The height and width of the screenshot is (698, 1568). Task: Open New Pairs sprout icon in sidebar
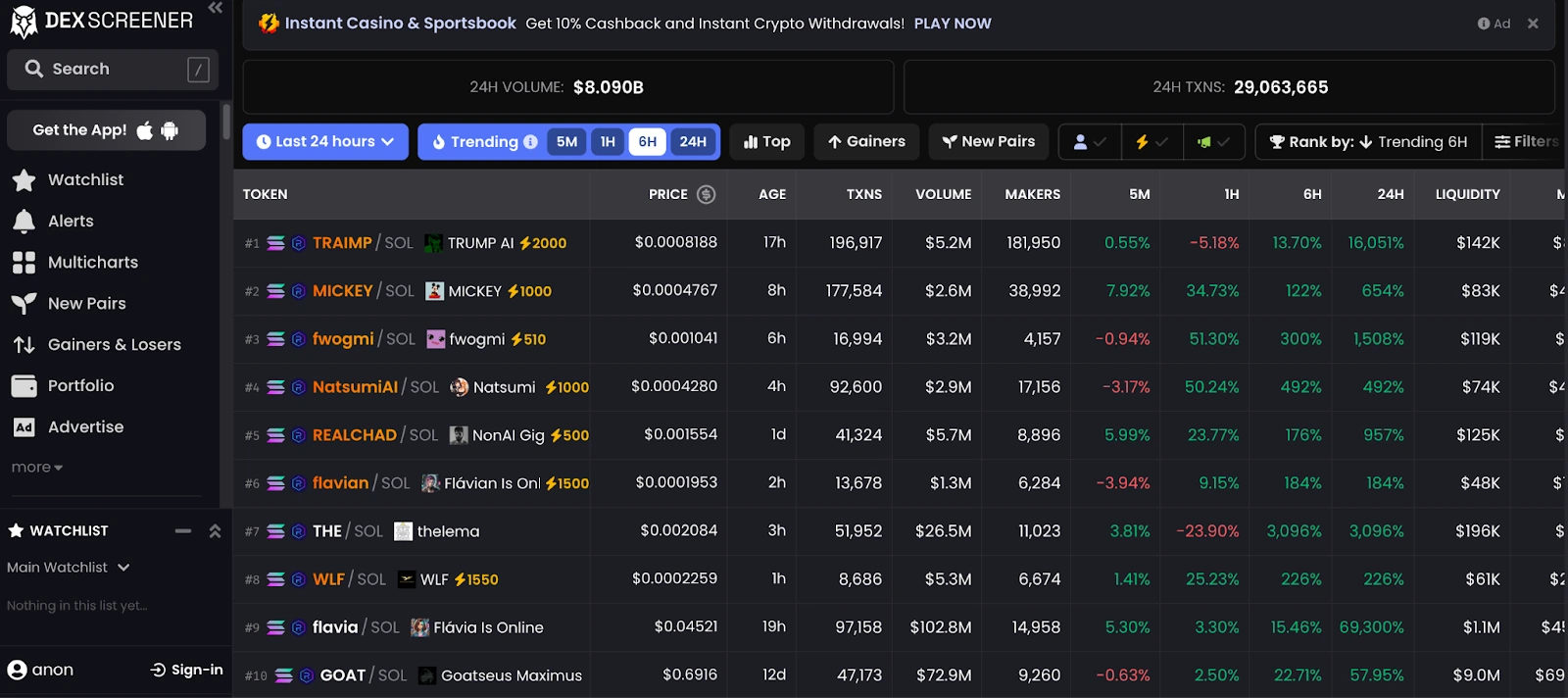coord(24,304)
